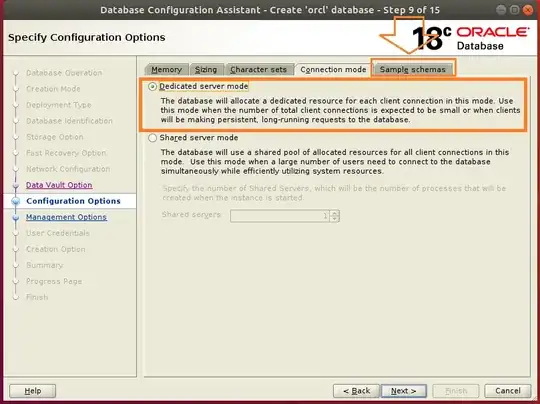
Task: Click the Shared servers number field
Action: [x=280, y=216]
